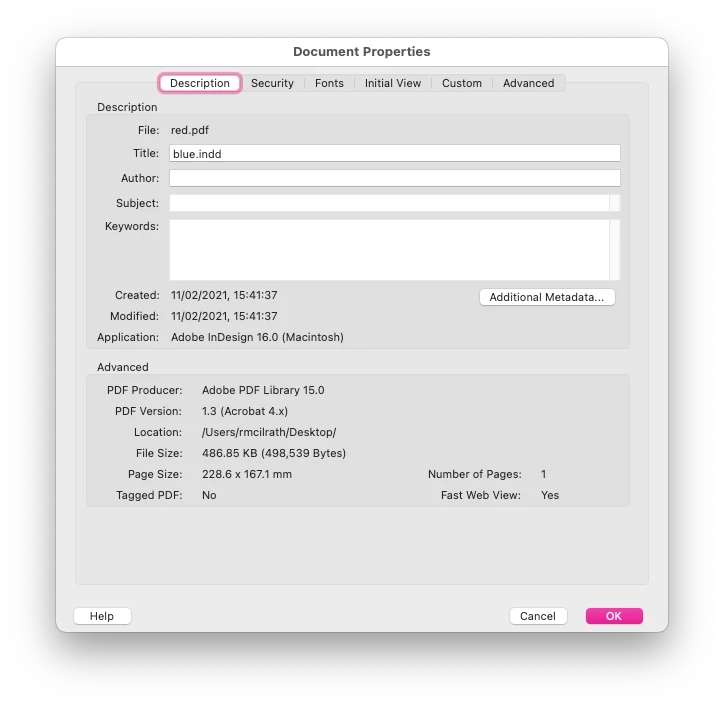Click Adobe InDesign 16.0 (Macintosh) text

coord(257,337)
